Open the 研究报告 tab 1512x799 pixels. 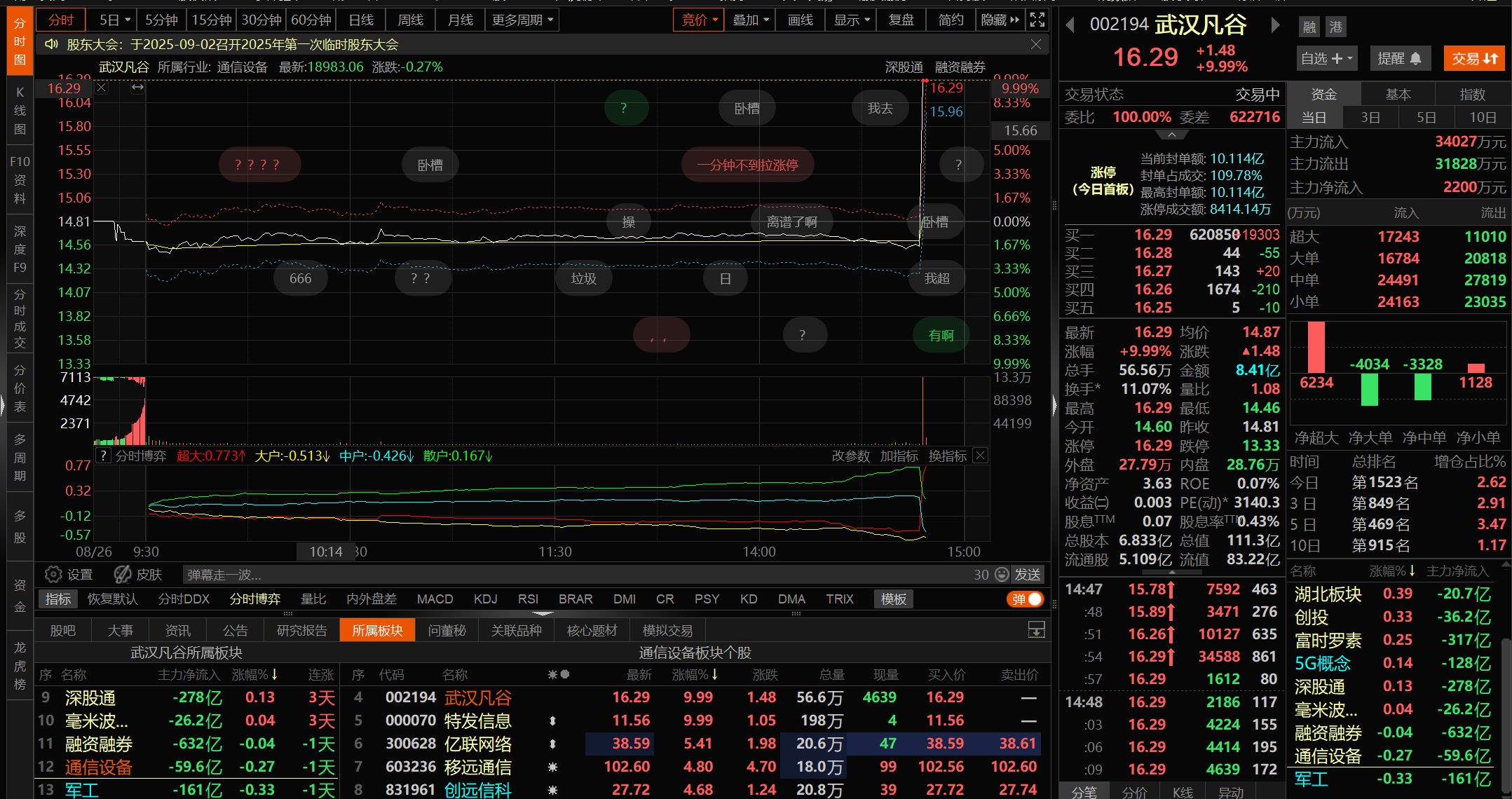click(301, 630)
